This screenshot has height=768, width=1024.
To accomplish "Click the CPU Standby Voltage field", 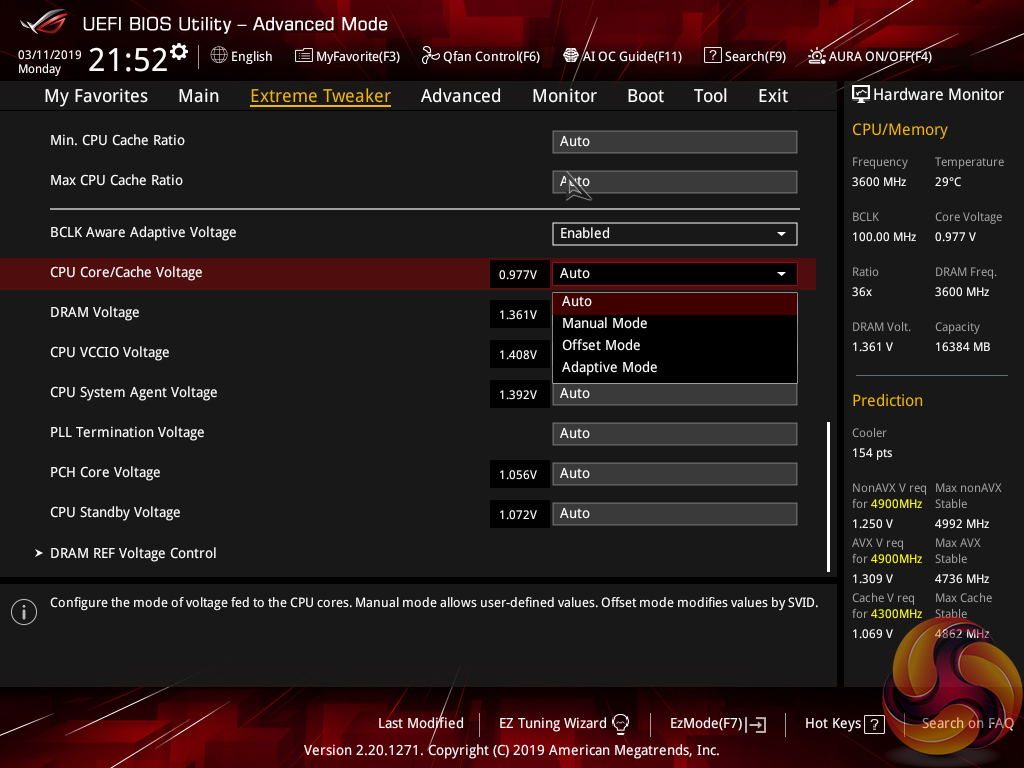I will tap(675, 513).
